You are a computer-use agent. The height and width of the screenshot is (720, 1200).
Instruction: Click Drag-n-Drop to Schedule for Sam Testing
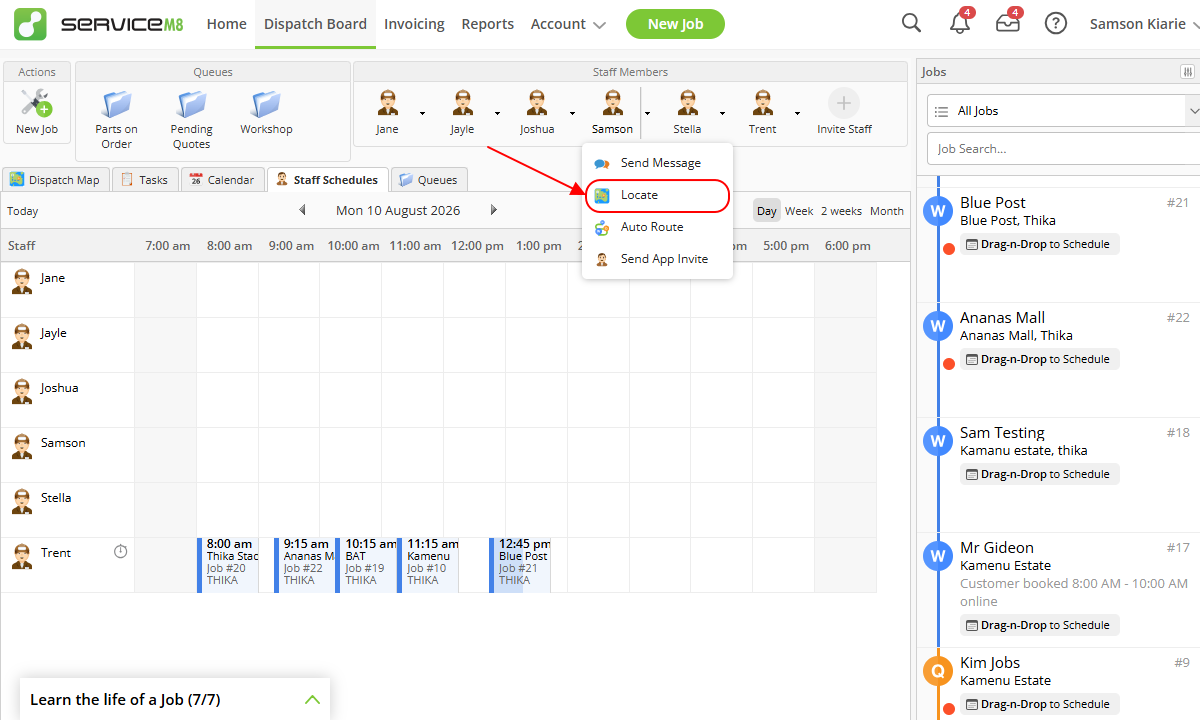[x=1040, y=474]
